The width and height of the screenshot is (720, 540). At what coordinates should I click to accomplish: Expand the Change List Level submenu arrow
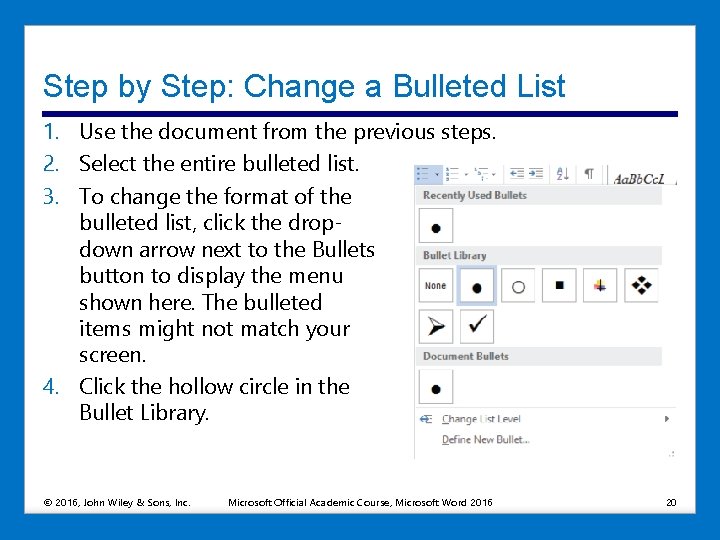coord(667,419)
